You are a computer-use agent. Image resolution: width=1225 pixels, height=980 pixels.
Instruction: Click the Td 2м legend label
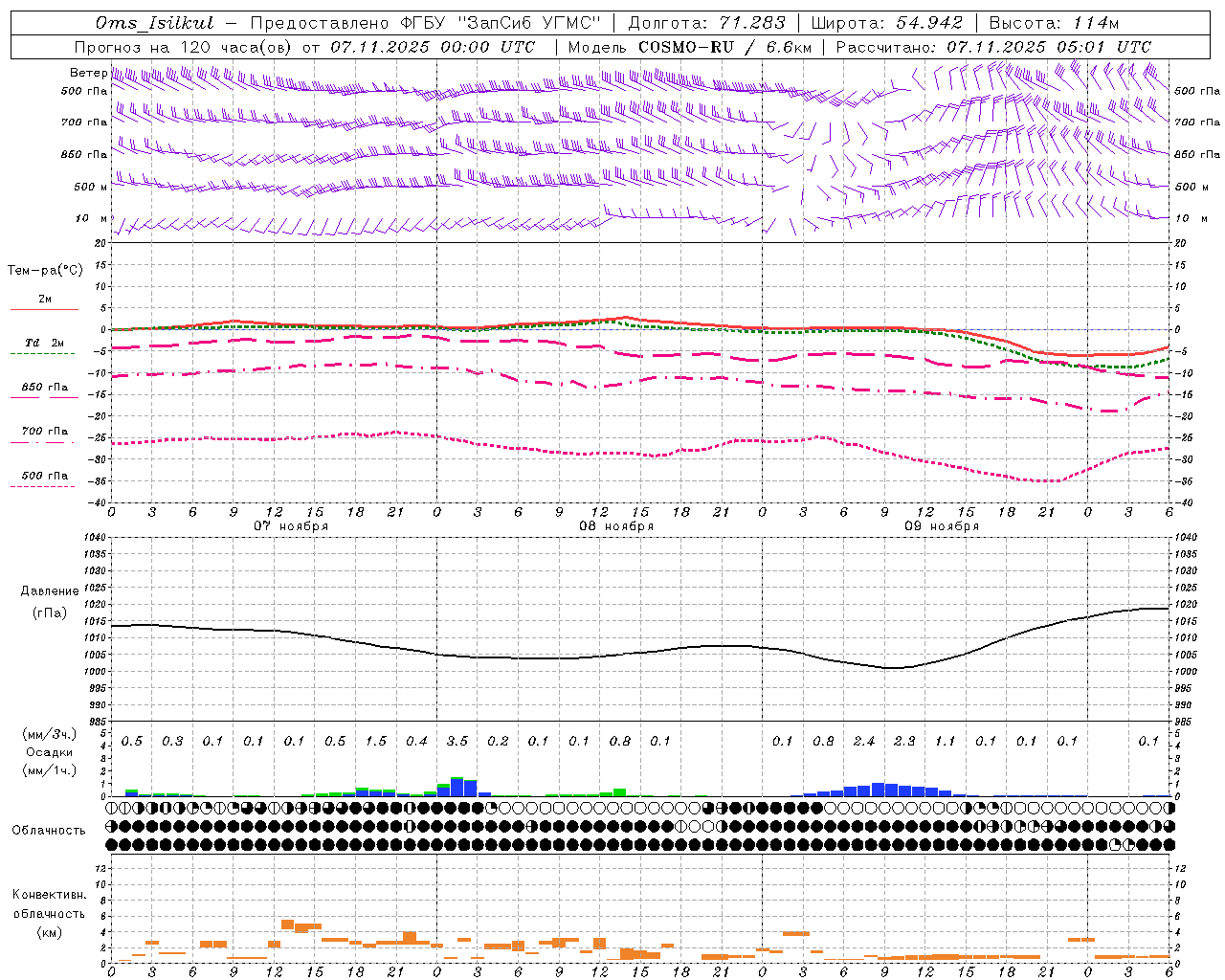(45, 343)
